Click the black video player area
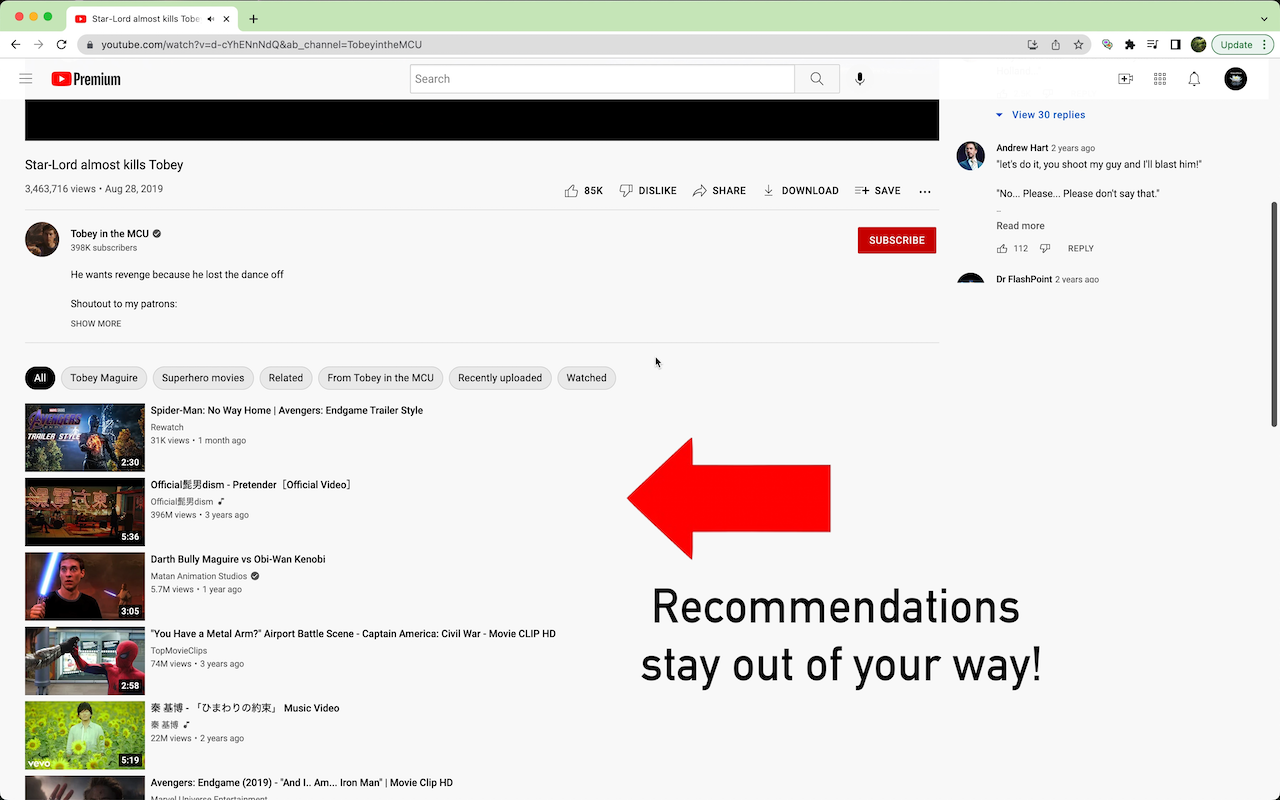This screenshot has width=1280, height=800. (482, 120)
